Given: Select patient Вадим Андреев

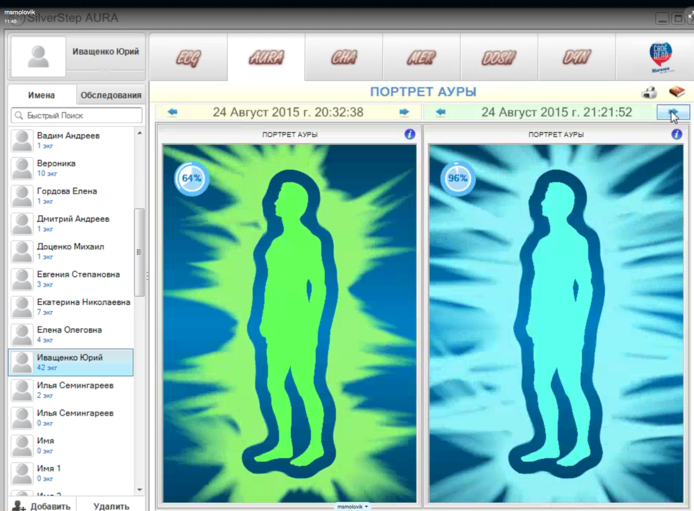Looking at the screenshot, I should point(71,140).
